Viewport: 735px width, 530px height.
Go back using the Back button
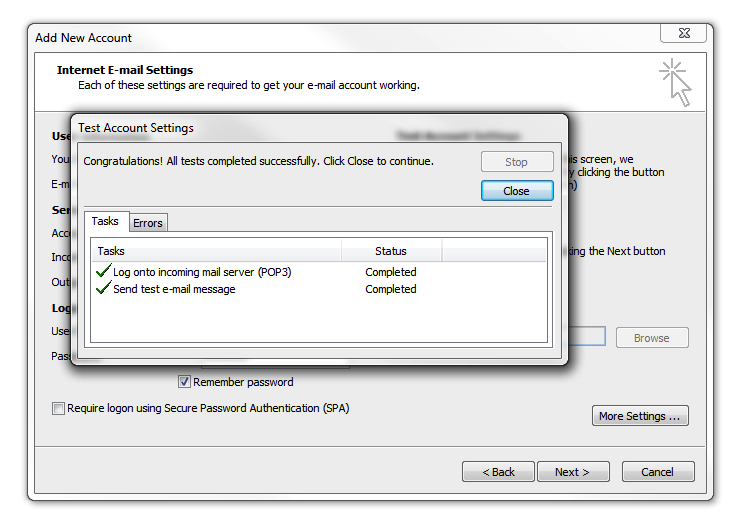point(498,471)
